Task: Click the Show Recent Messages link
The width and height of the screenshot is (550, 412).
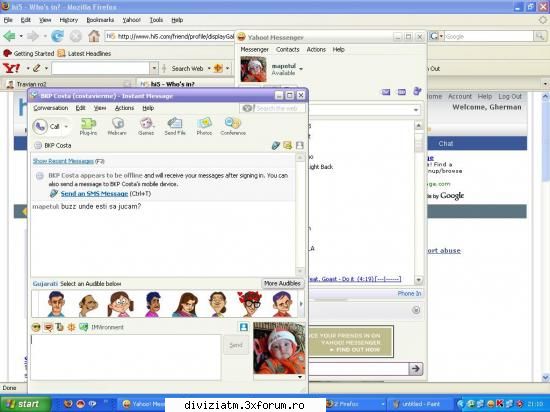Action: coord(63,161)
